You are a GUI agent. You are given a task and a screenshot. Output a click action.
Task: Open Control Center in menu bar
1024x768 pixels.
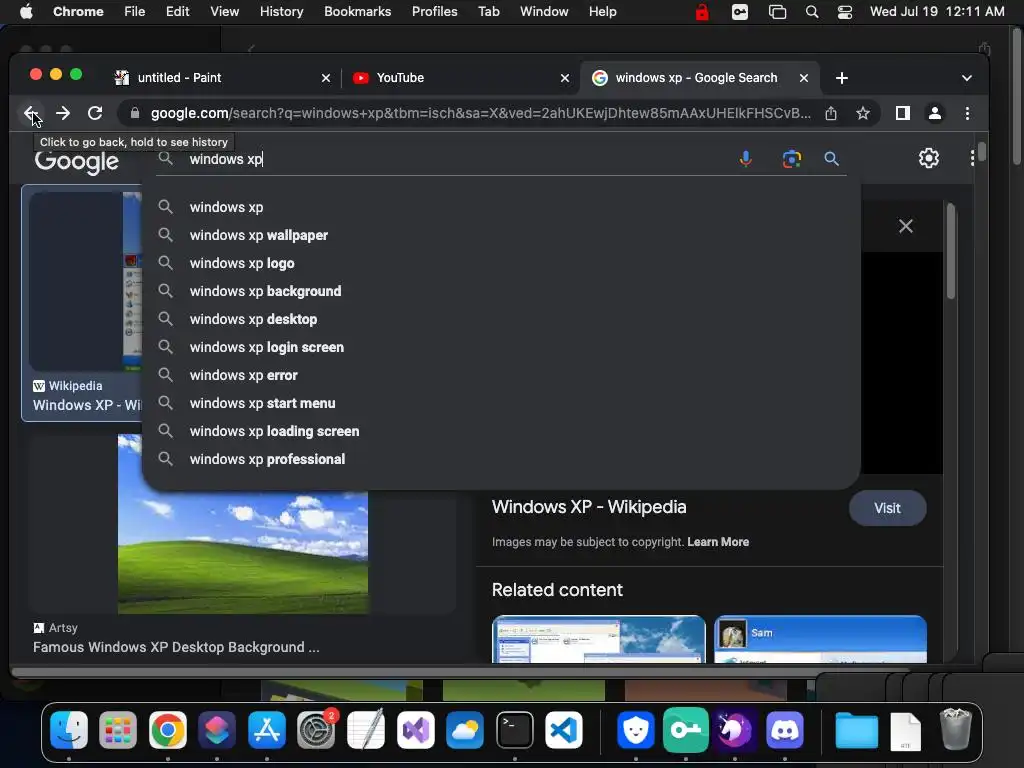click(844, 12)
